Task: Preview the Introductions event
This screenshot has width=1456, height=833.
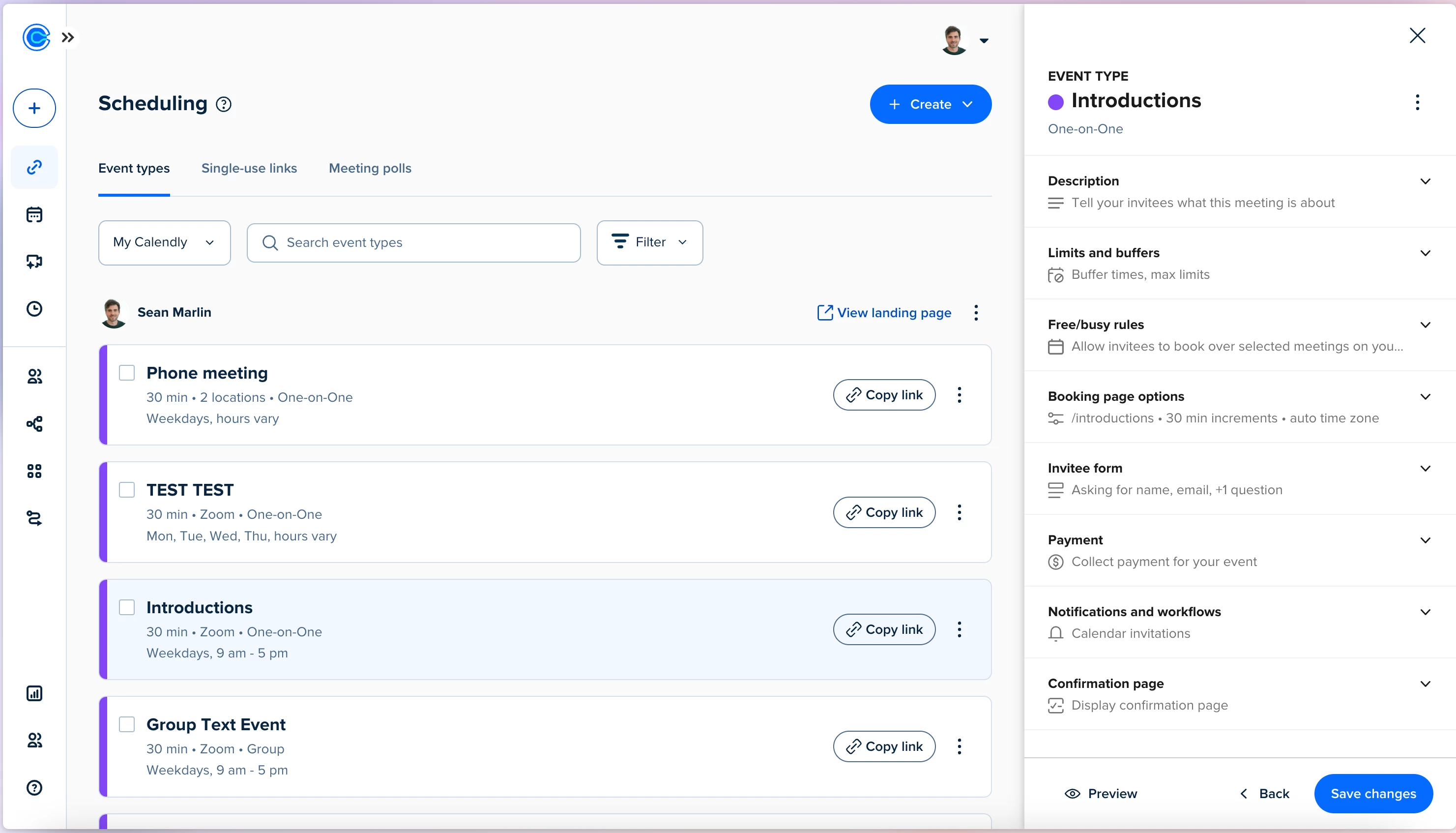Action: tap(1101, 794)
